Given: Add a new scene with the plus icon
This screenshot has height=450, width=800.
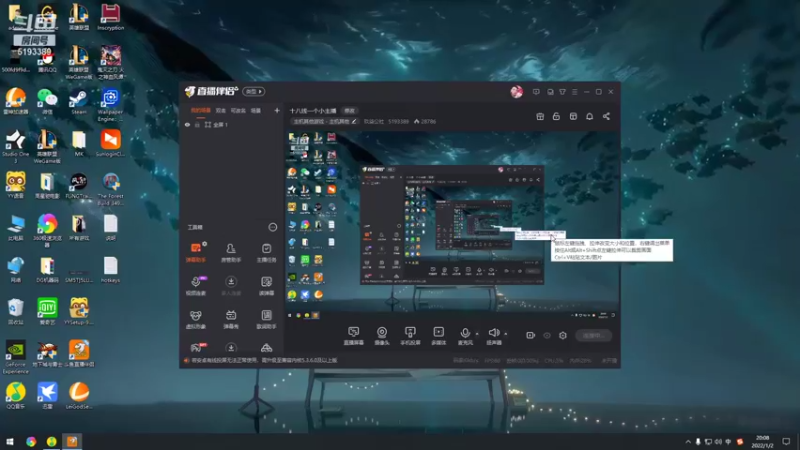Looking at the screenshot, I should [277, 110].
